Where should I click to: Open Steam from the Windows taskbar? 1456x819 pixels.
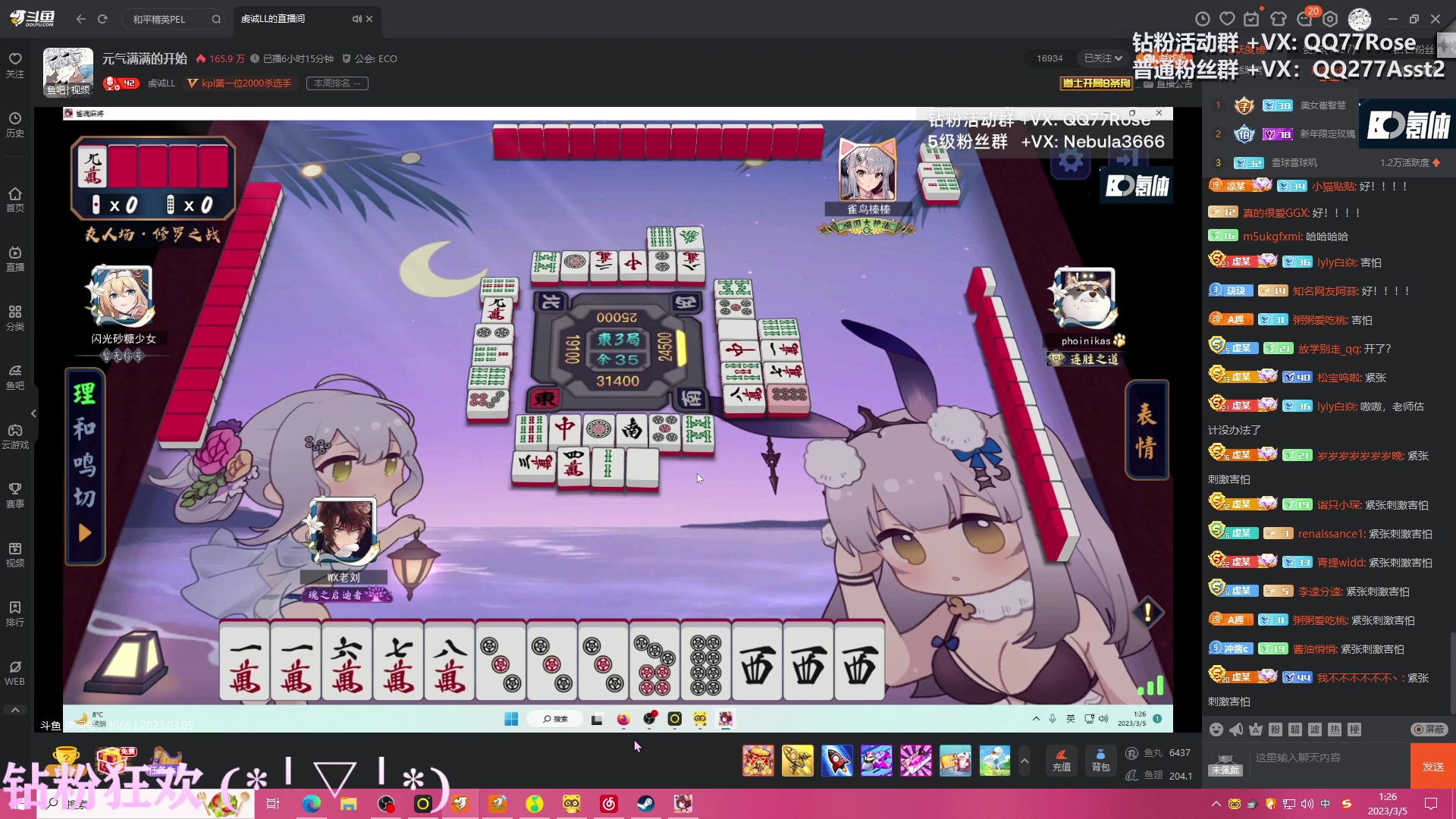pyautogui.click(x=646, y=804)
